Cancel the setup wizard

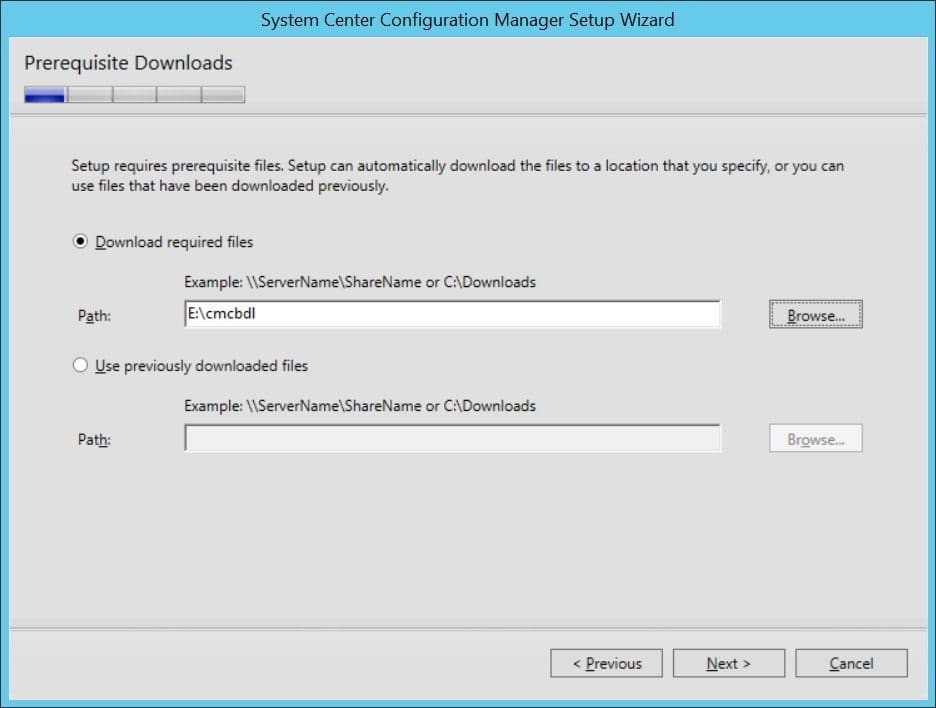(851, 663)
